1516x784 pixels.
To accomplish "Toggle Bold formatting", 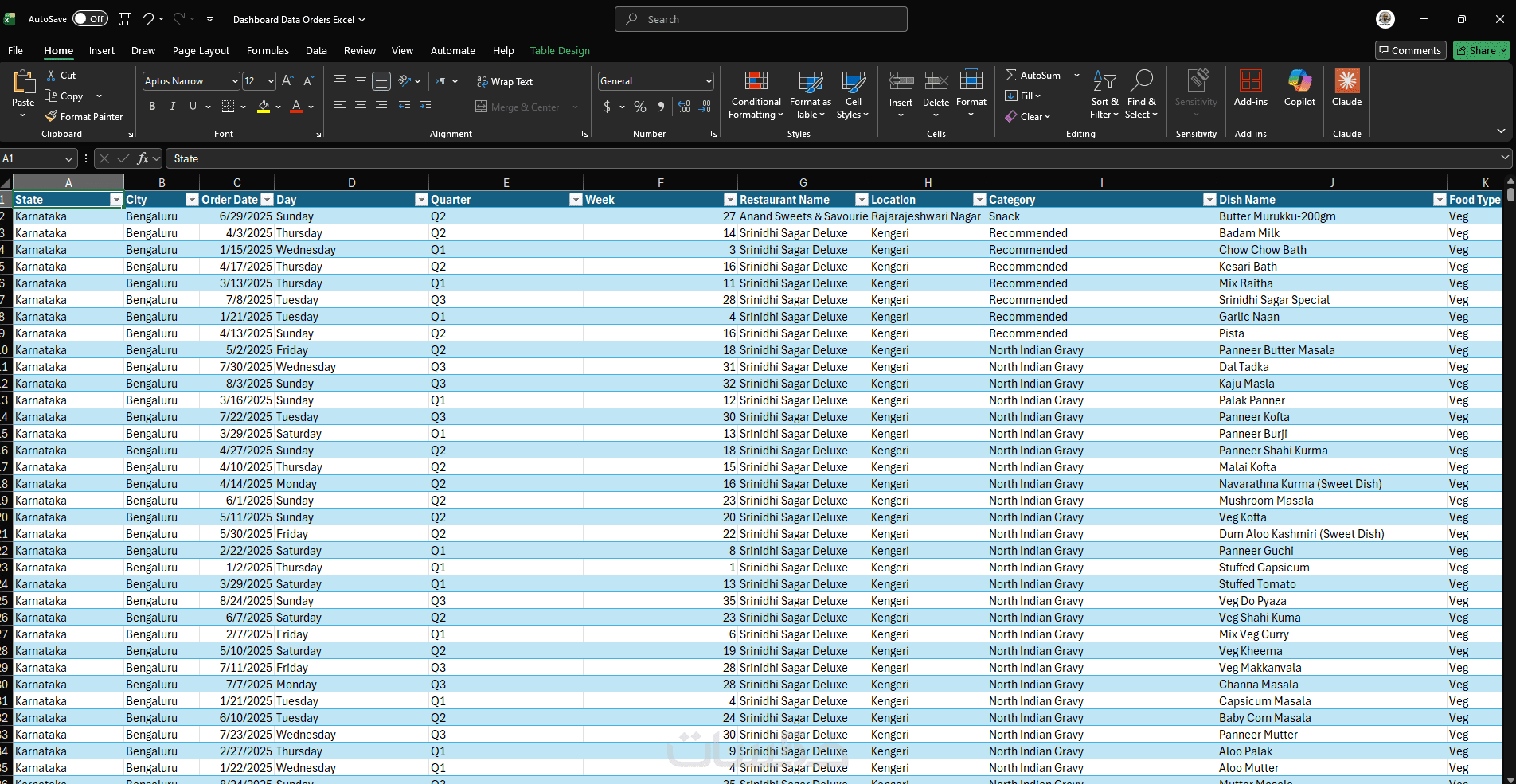I will pyautogui.click(x=152, y=107).
